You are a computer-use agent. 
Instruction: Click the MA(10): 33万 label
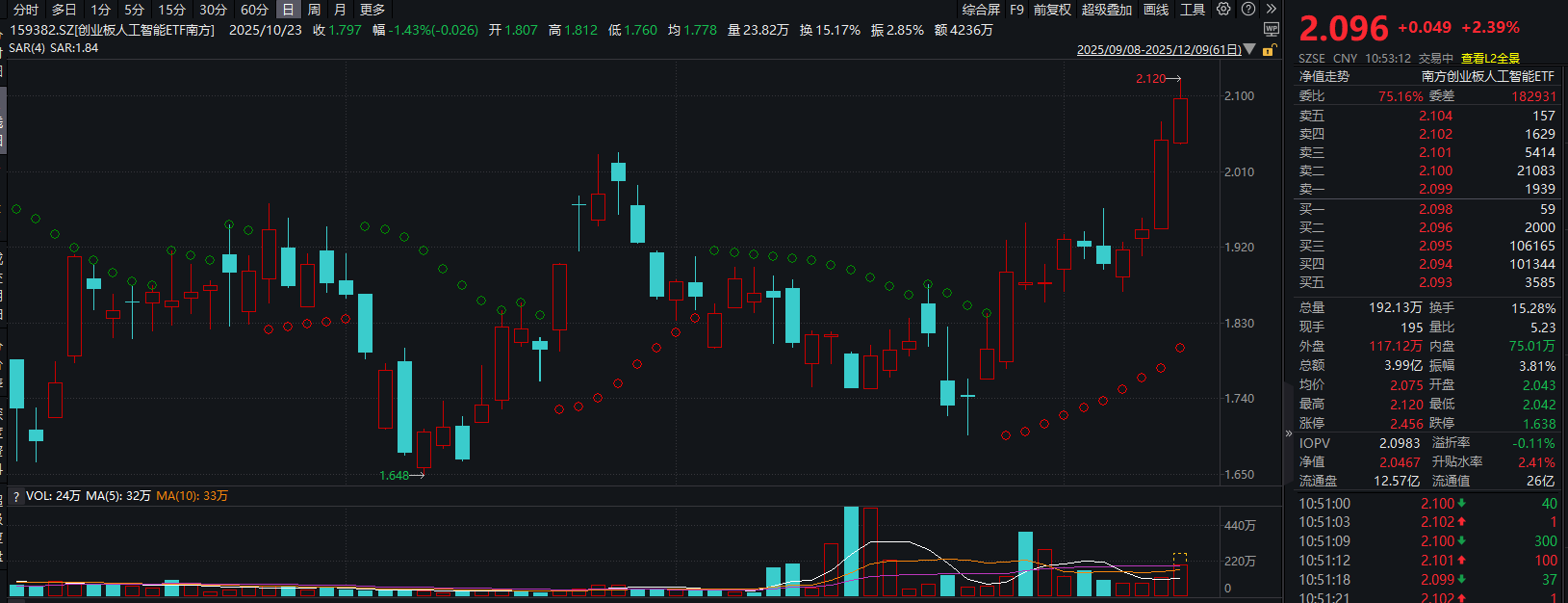193,496
